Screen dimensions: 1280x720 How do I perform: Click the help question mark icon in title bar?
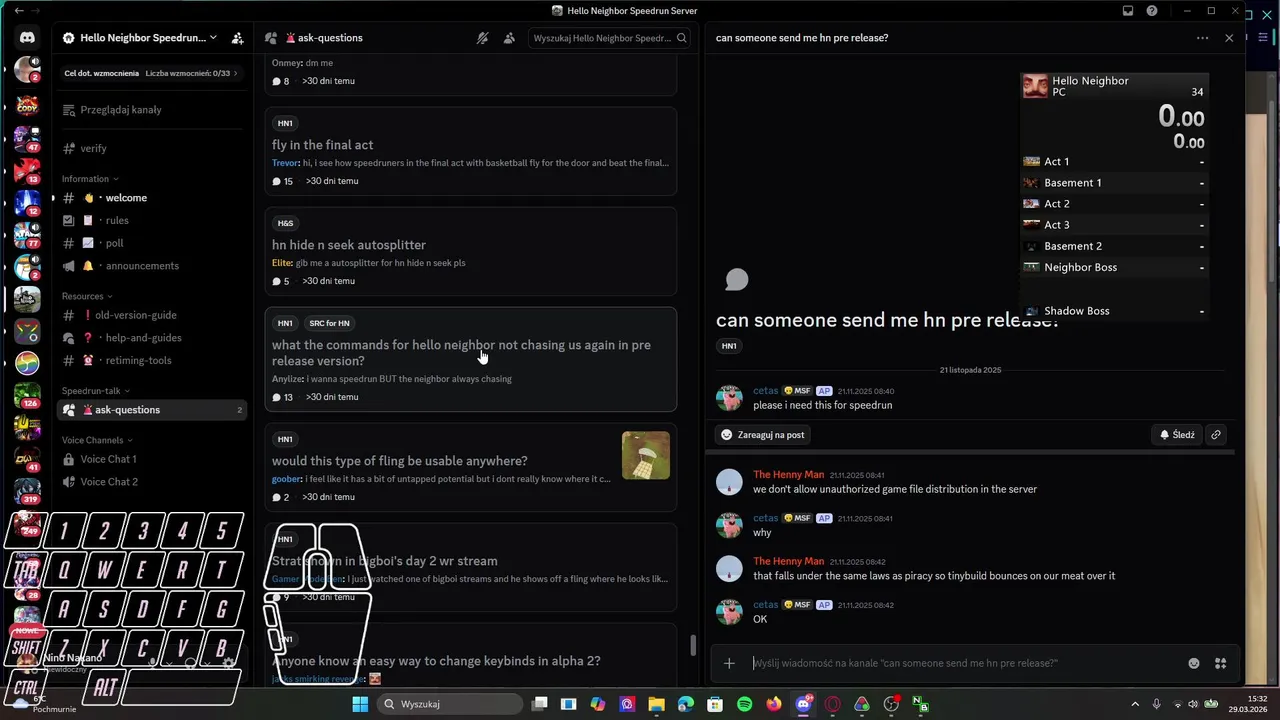1152,11
